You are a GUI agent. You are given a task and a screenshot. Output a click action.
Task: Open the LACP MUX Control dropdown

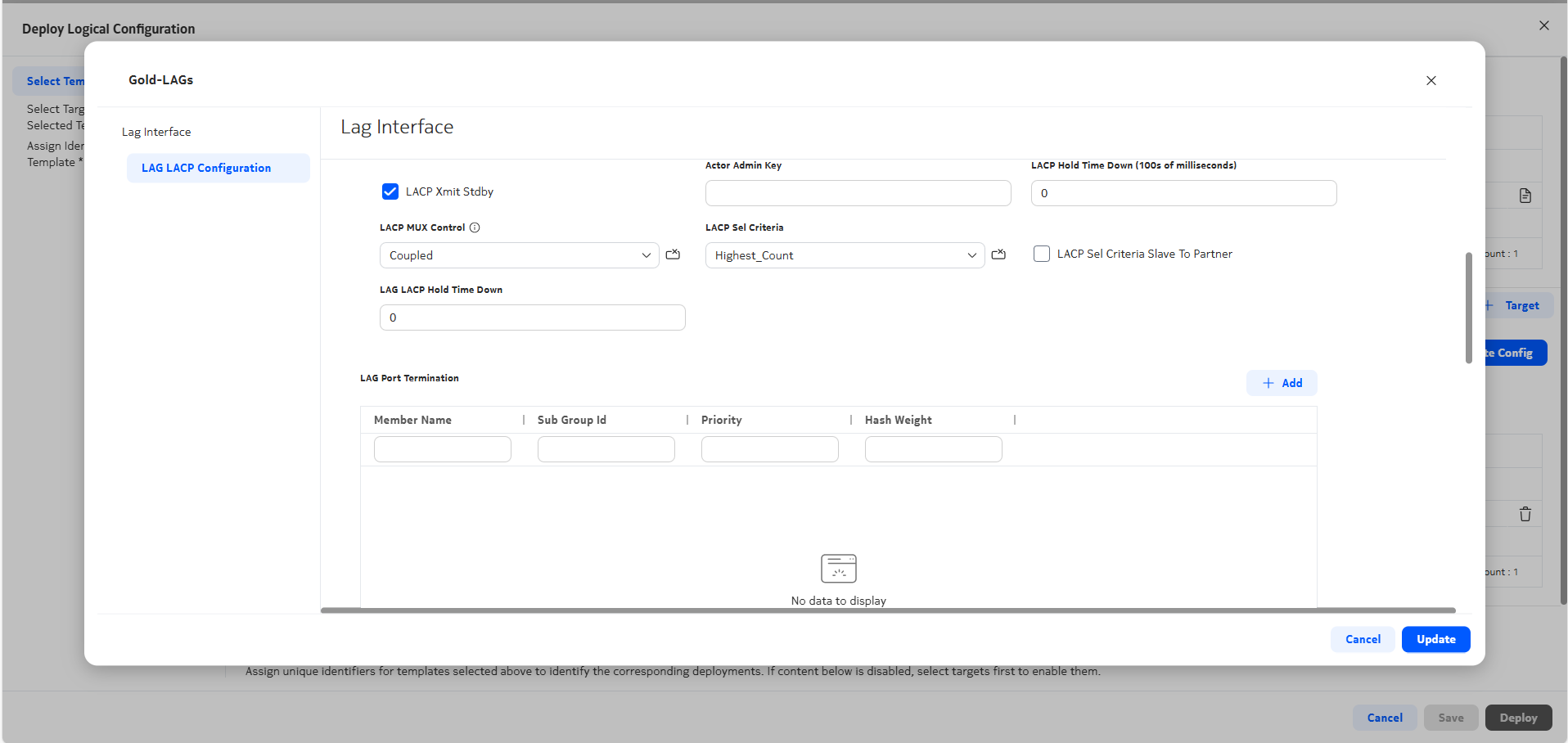tap(519, 255)
